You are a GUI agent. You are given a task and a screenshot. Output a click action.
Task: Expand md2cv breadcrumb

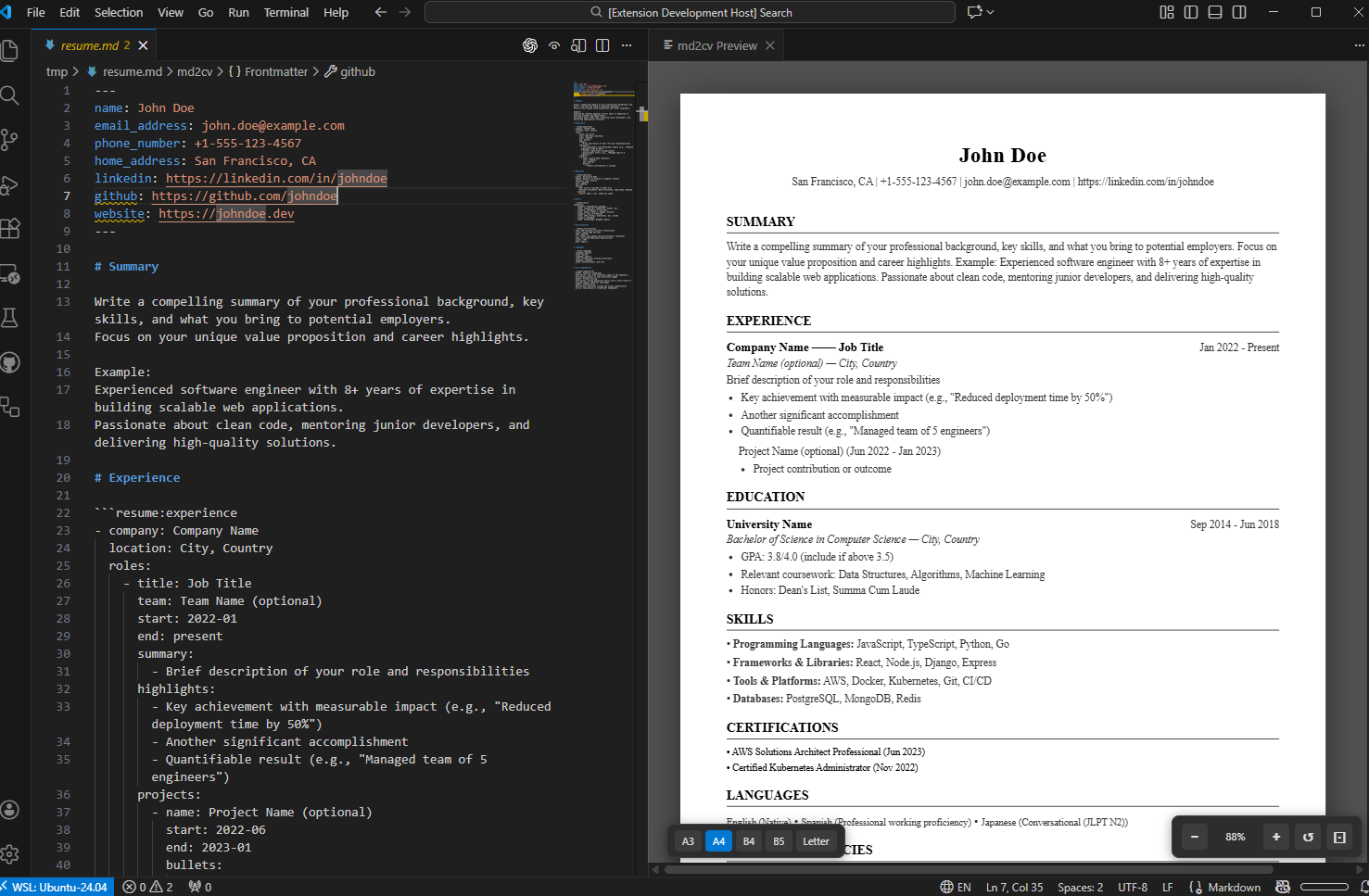point(195,71)
